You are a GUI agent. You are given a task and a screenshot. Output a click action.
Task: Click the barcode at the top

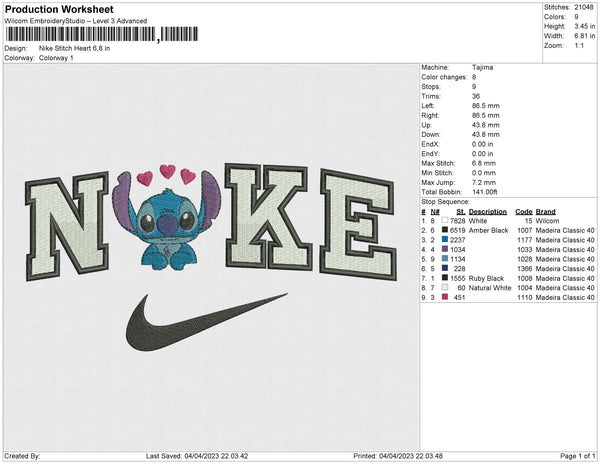pyautogui.click(x=102, y=34)
